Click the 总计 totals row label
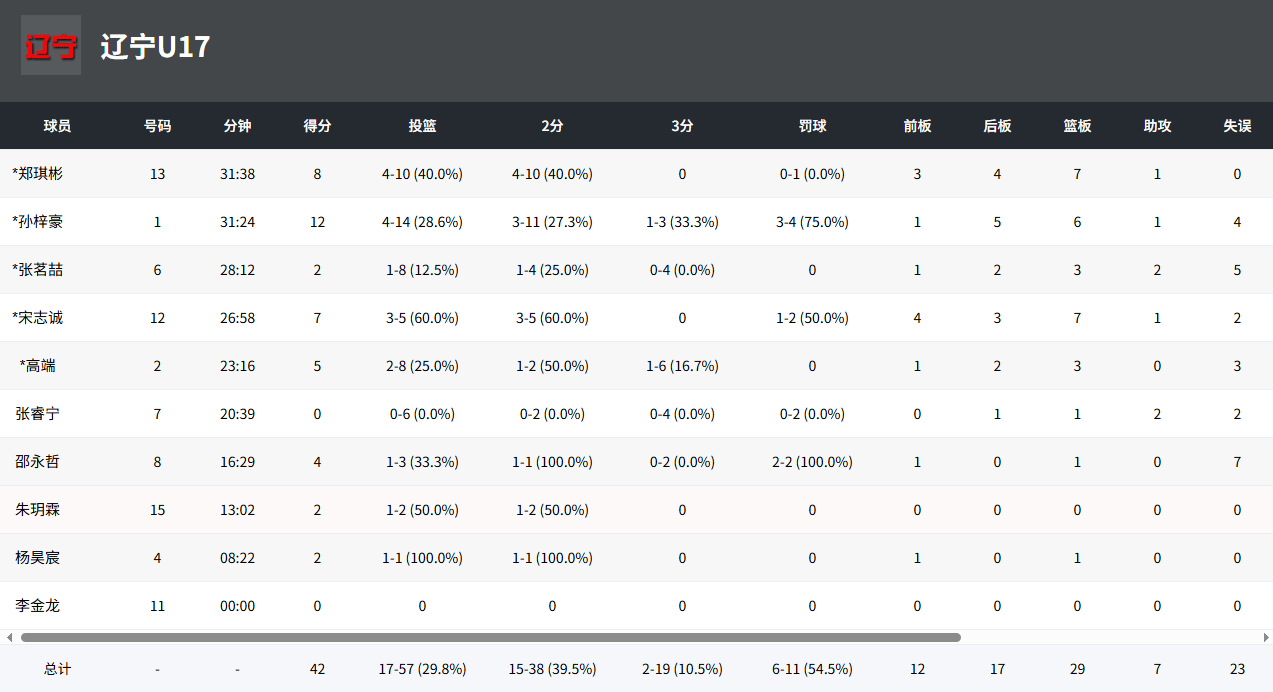Screen dimensions: 1273x692 [57, 669]
